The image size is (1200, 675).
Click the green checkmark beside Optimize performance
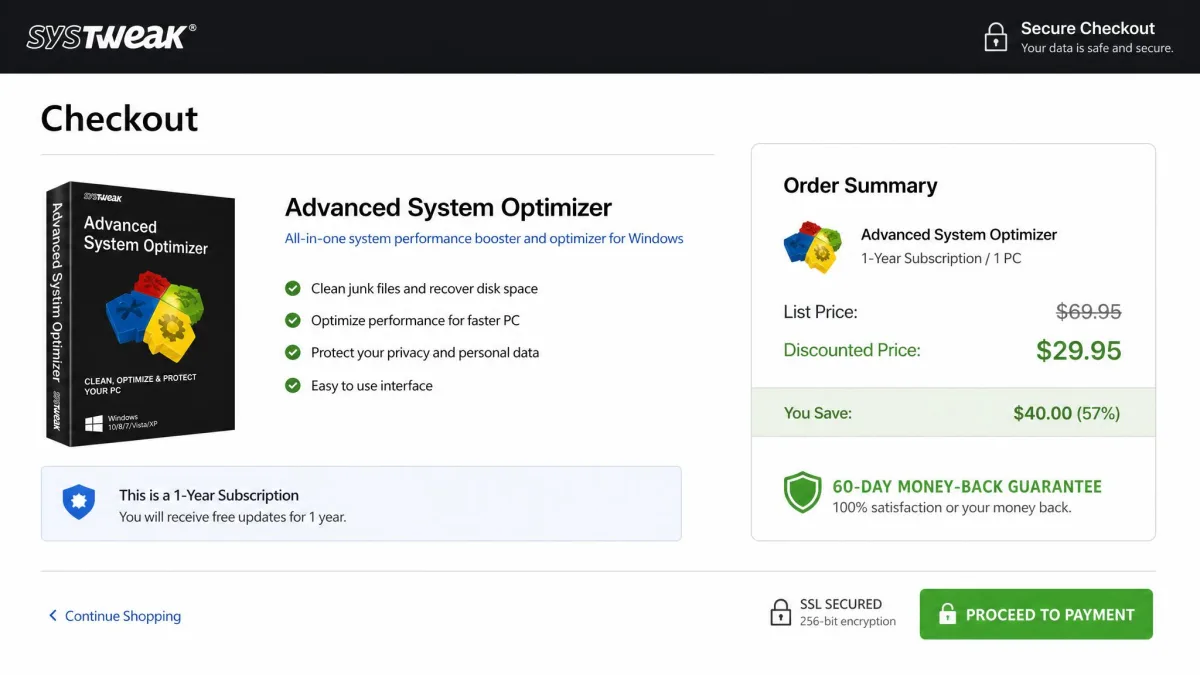coord(293,320)
